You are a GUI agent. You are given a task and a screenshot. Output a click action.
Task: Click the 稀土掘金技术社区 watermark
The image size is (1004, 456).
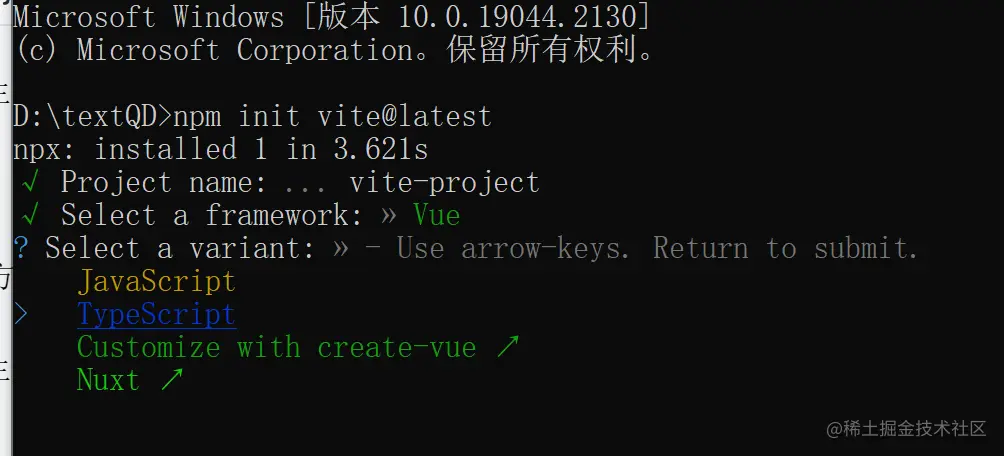tap(906, 428)
